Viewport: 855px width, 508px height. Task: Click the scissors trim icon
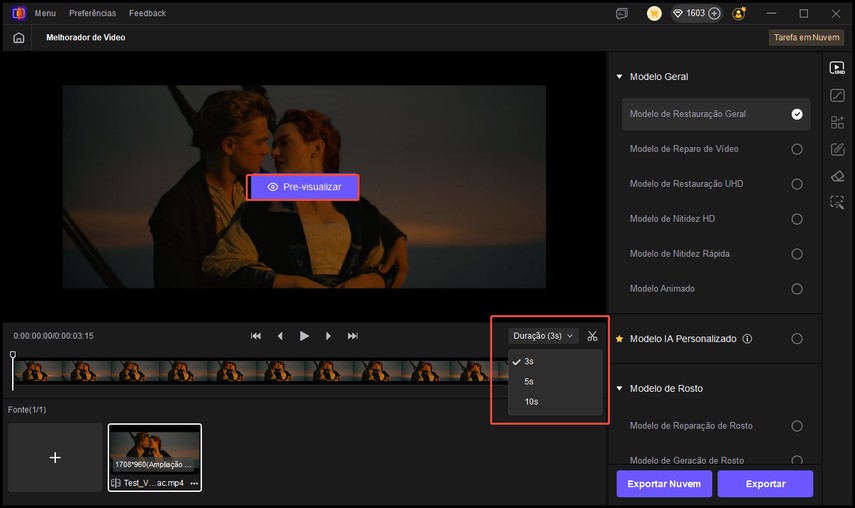[x=592, y=336]
